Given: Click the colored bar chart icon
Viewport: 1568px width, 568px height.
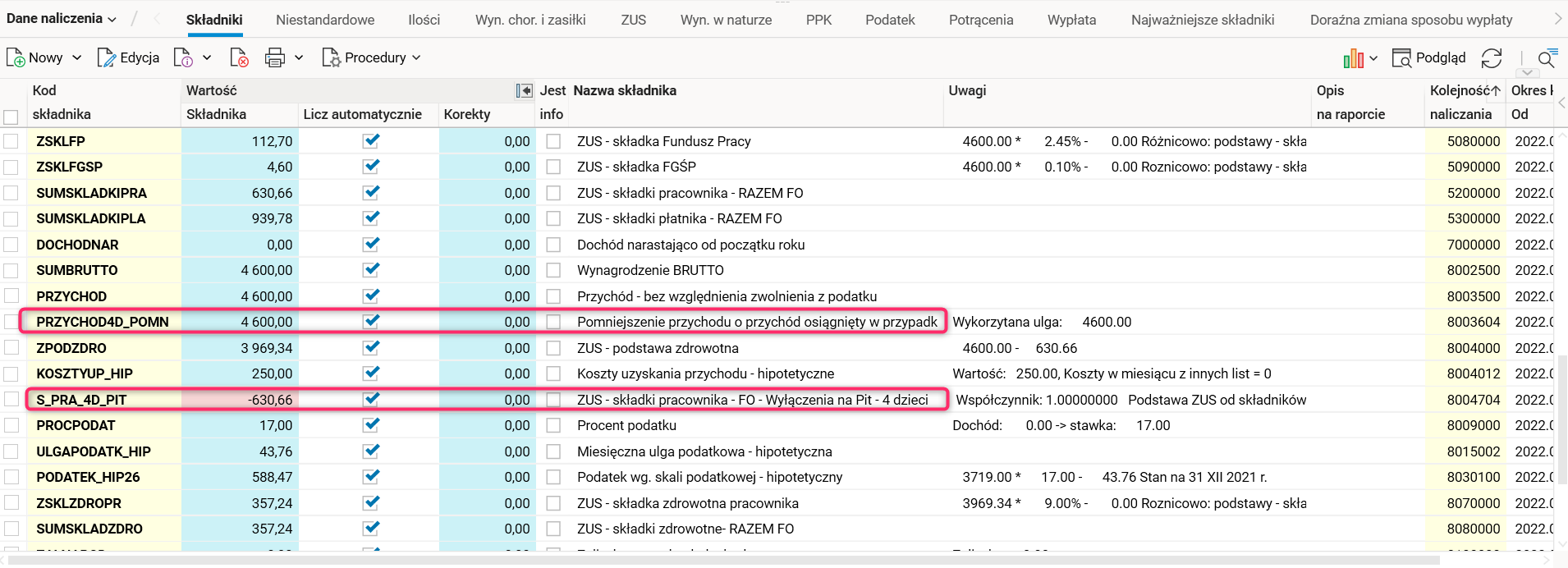Looking at the screenshot, I should pos(1353,58).
